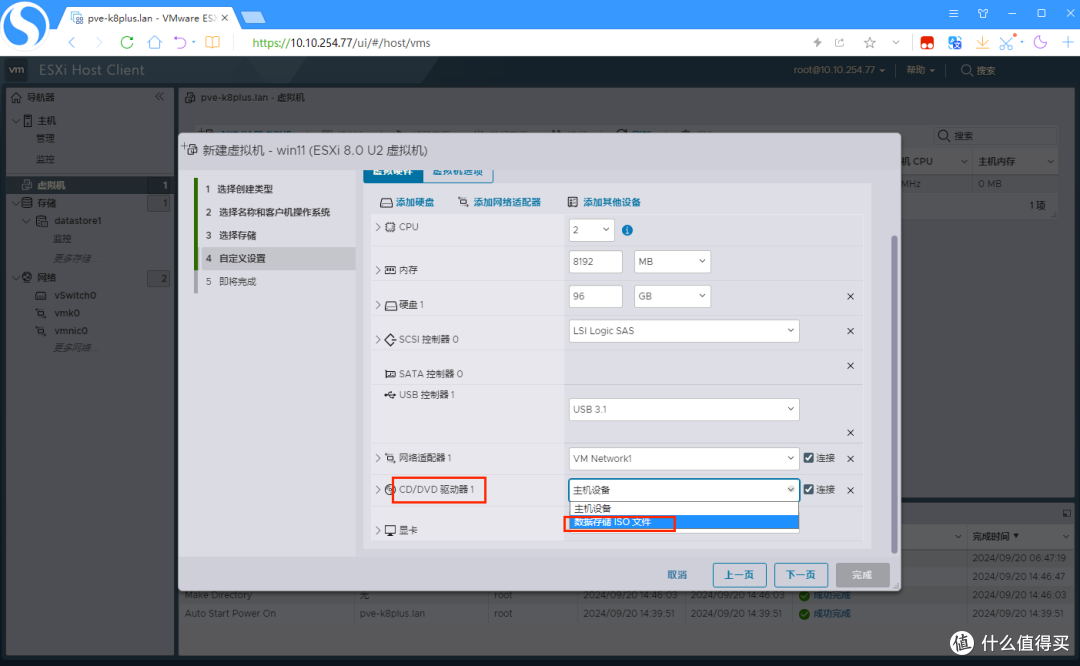This screenshot has width=1080, height=666.
Task: Switch to the VM options tab
Action: coord(458,173)
